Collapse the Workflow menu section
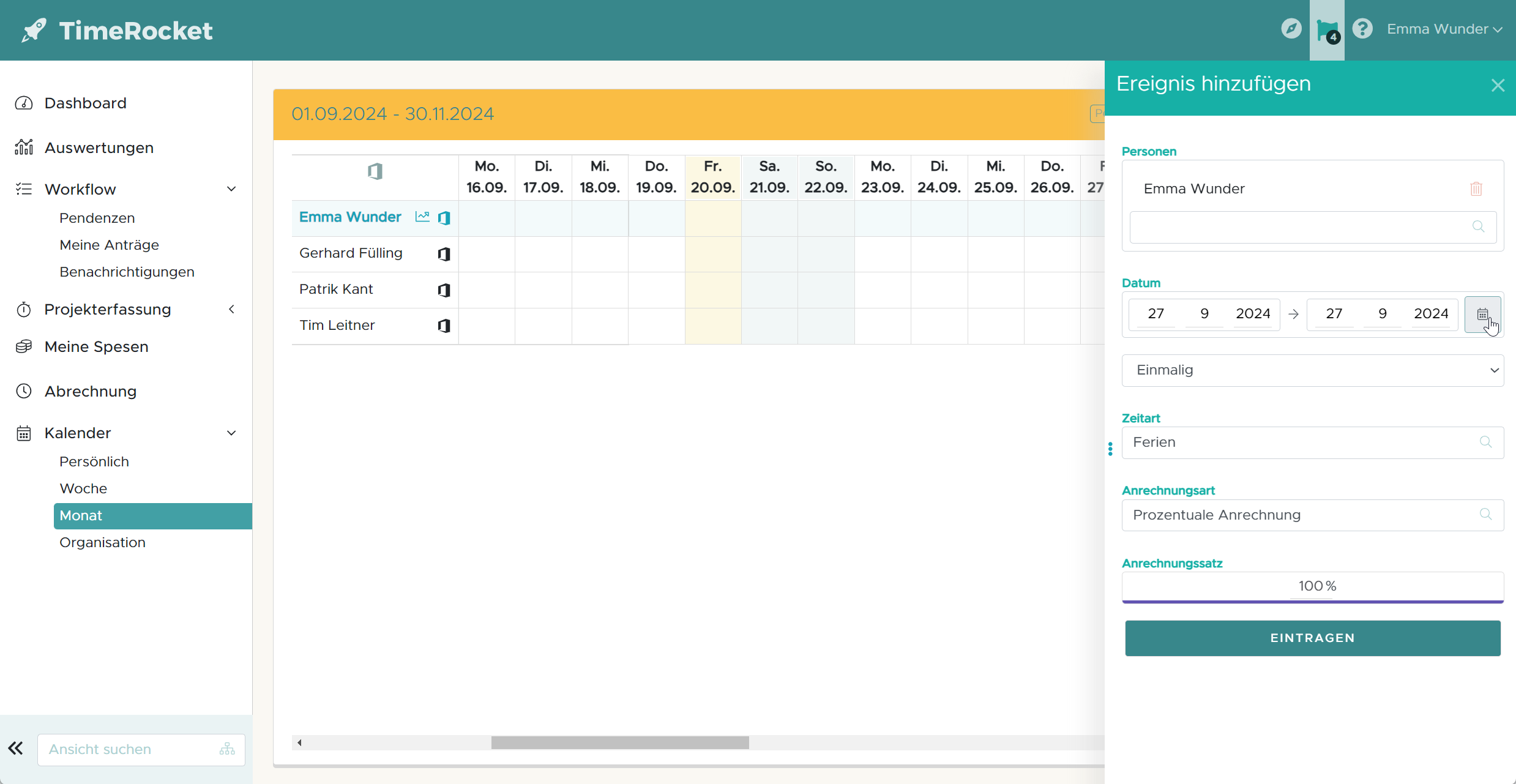The width and height of the screenshot is (1516, 784). tap(231, 189)
